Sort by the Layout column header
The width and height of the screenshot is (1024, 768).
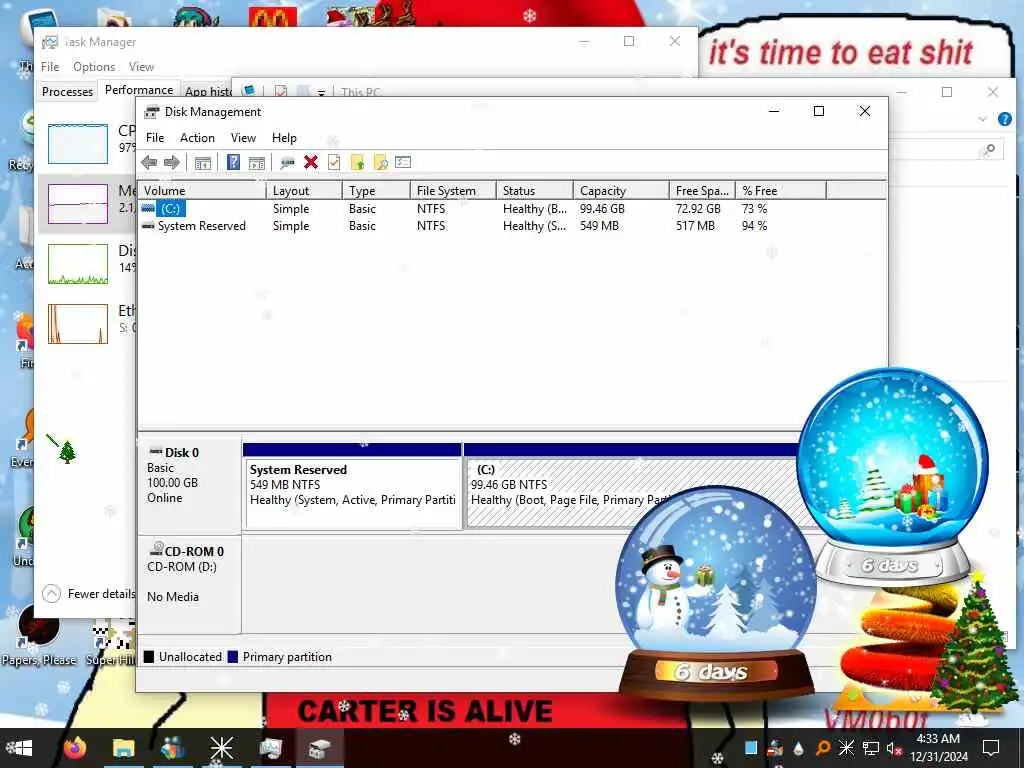click(304, 191)
